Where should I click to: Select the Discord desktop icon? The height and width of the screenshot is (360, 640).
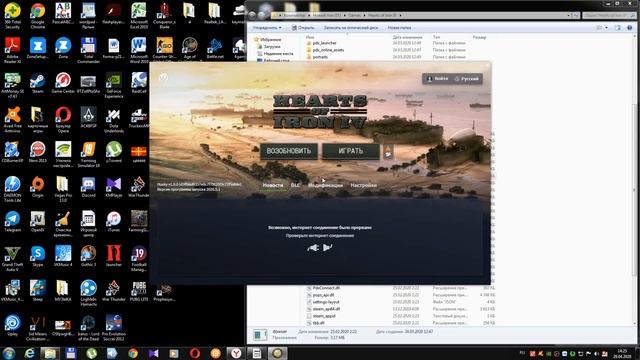pos(88,187)
